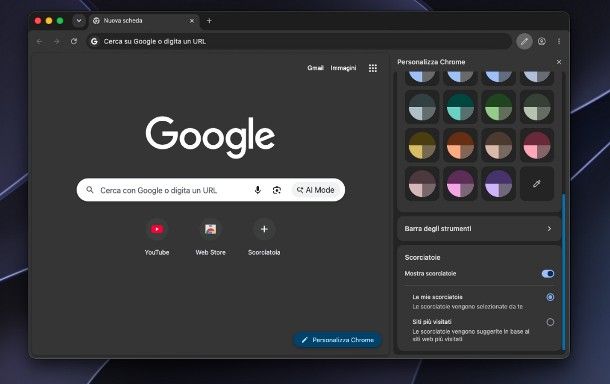Screen dimensions: 610x384
Task: Open Chrome's three-dot menu
Action: point(559,41)
